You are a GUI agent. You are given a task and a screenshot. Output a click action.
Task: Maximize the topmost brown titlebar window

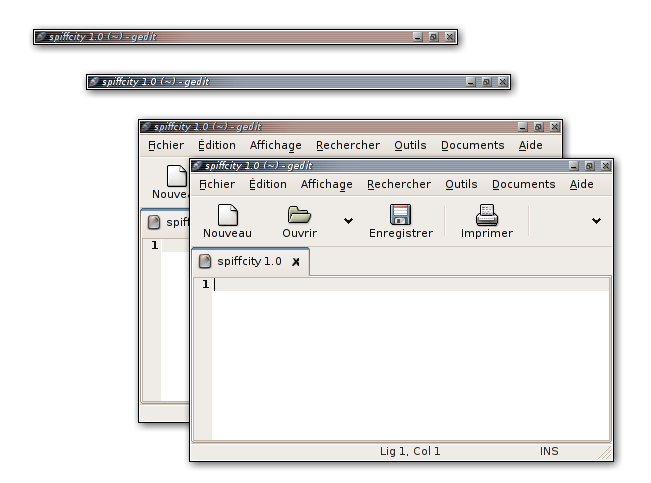433,37
